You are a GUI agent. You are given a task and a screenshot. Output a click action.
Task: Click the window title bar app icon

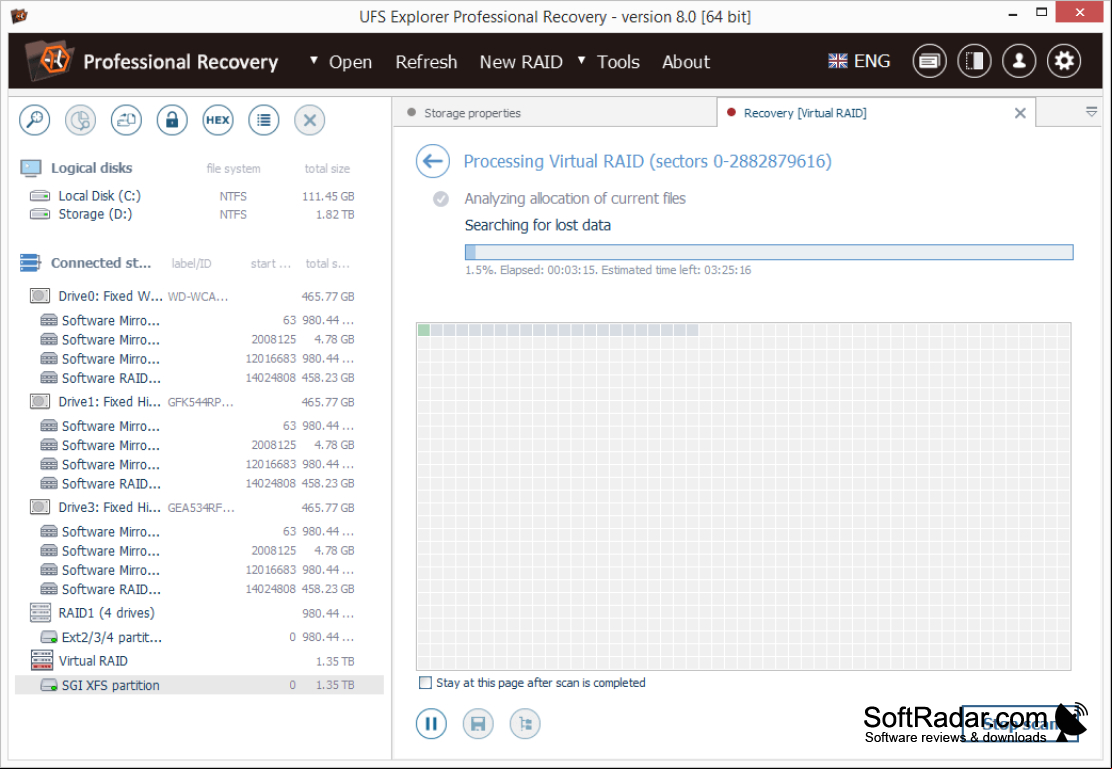(x=19, y=14)
